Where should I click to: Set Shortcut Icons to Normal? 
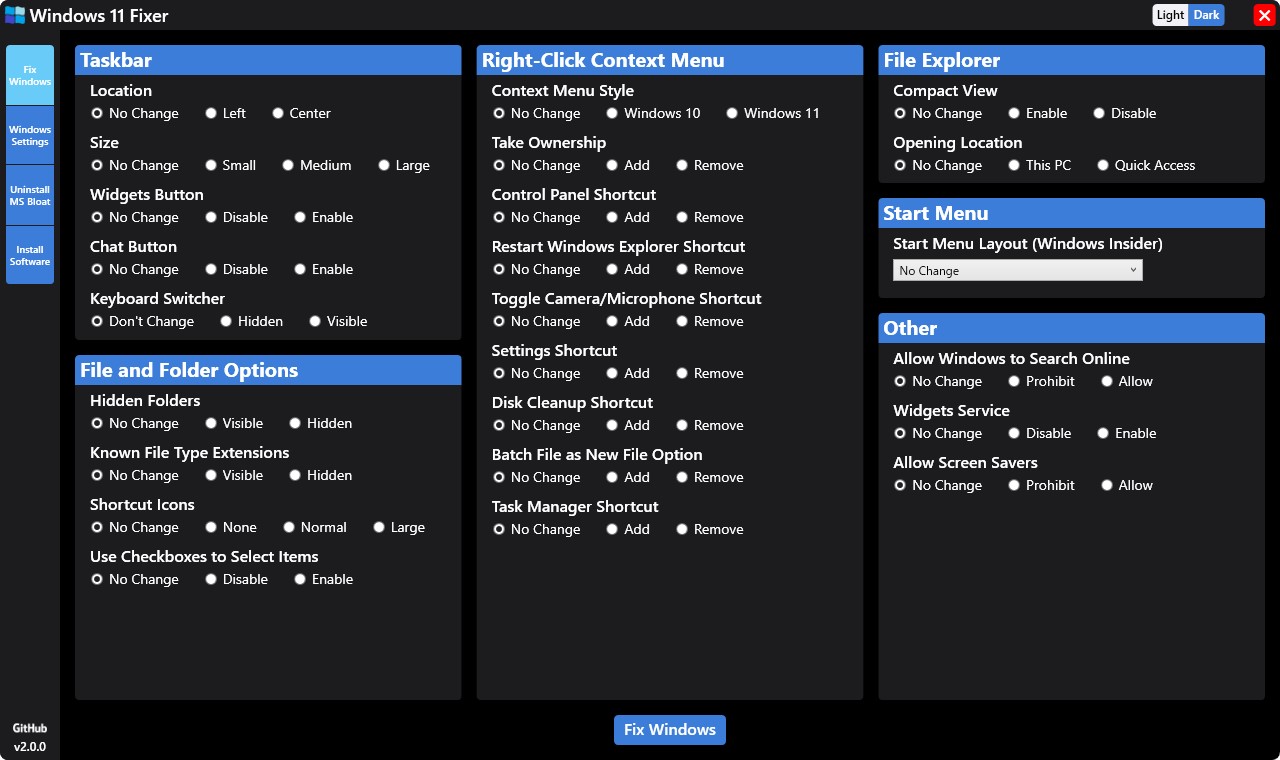[x=315, y=527]
